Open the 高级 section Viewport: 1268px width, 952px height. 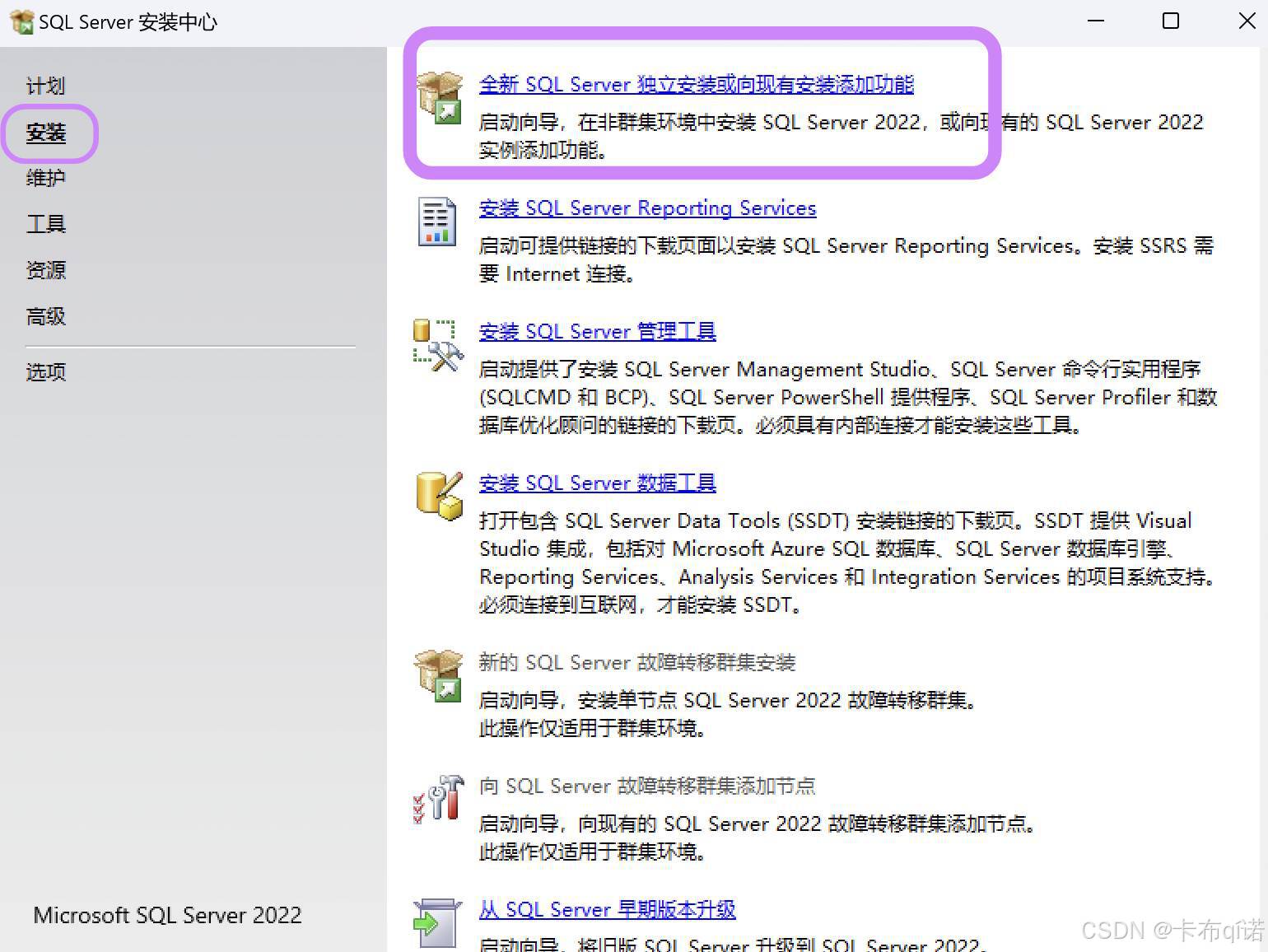pyautogui.click(x=45, y=316)
